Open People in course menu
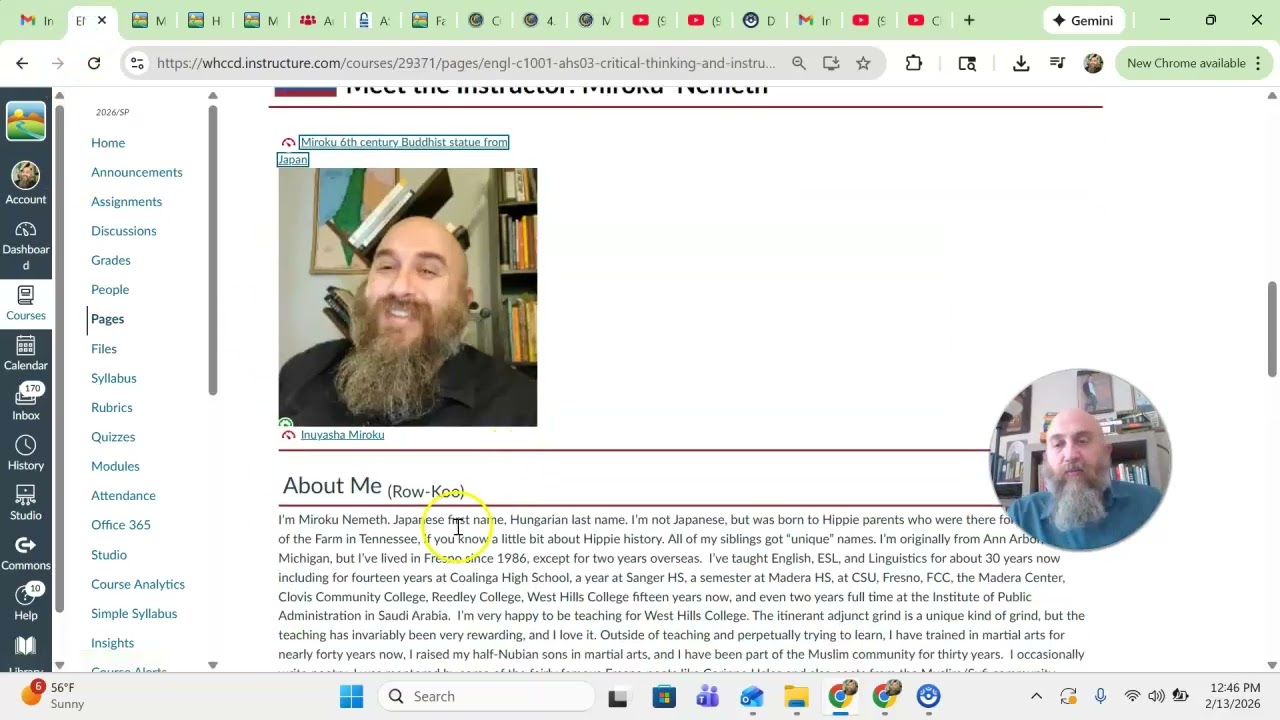This screenshot has height=720, width=1280. pos(110,289)
